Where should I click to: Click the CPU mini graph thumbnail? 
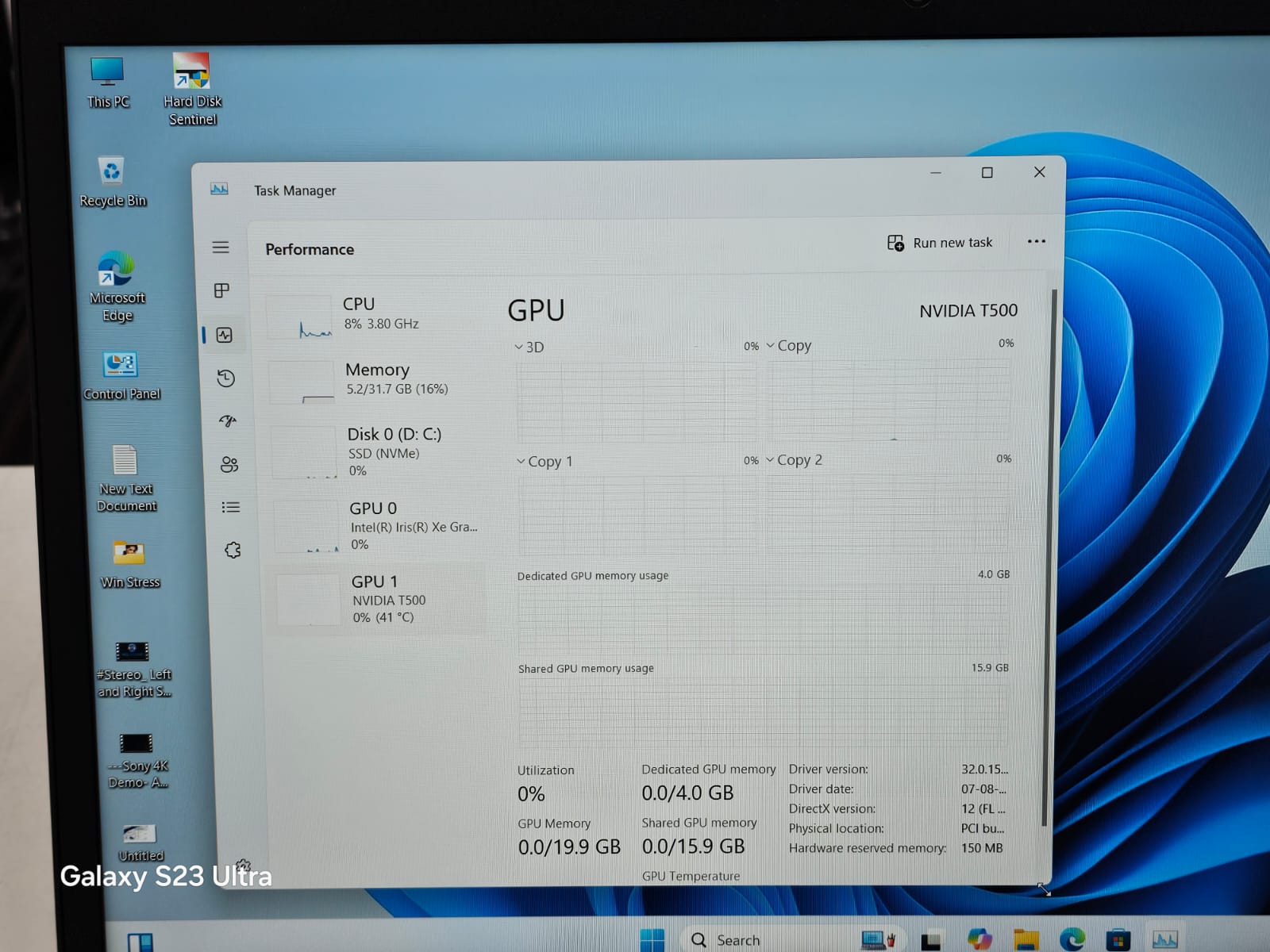pos(299,317)
